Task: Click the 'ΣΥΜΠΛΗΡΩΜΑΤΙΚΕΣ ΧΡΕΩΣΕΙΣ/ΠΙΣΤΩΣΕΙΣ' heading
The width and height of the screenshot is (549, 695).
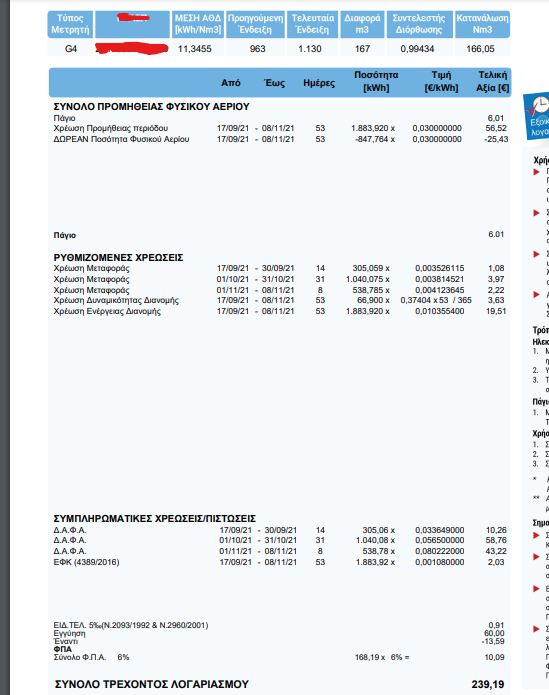Action: [155, 519]
